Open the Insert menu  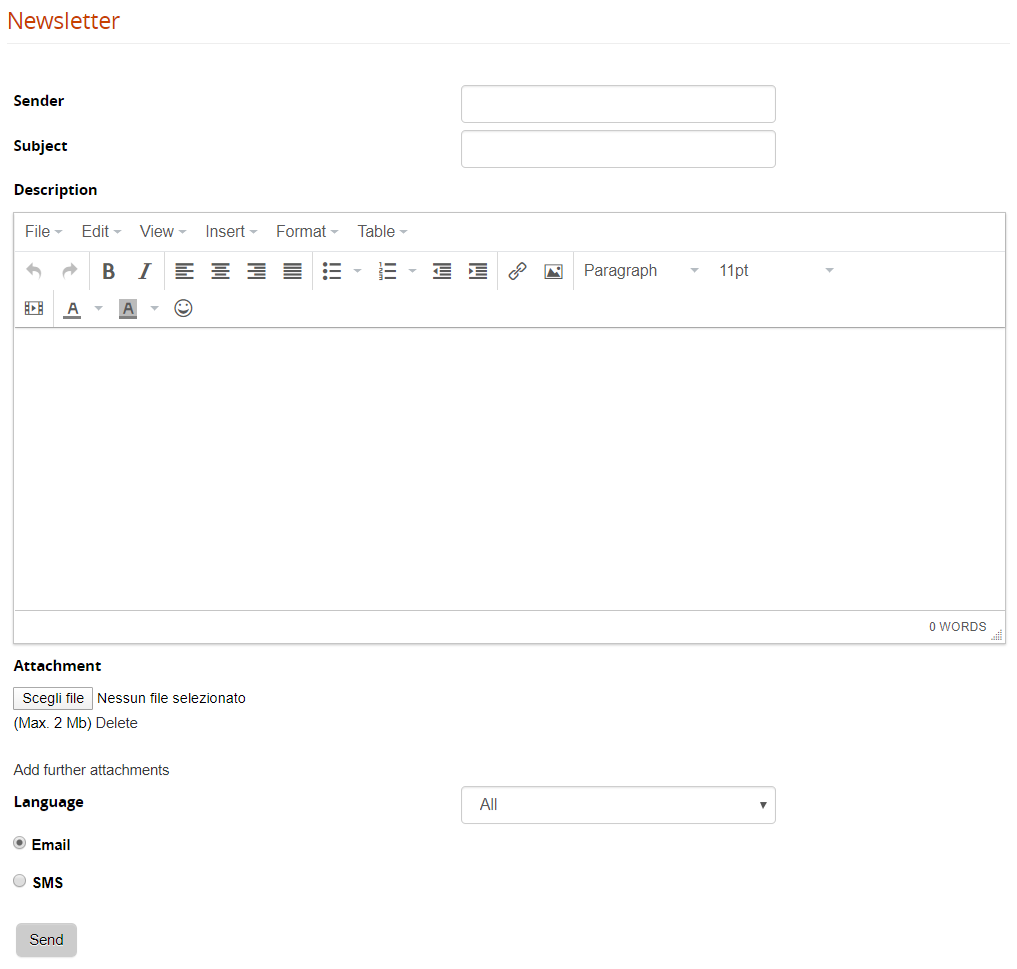click(231, 231)
